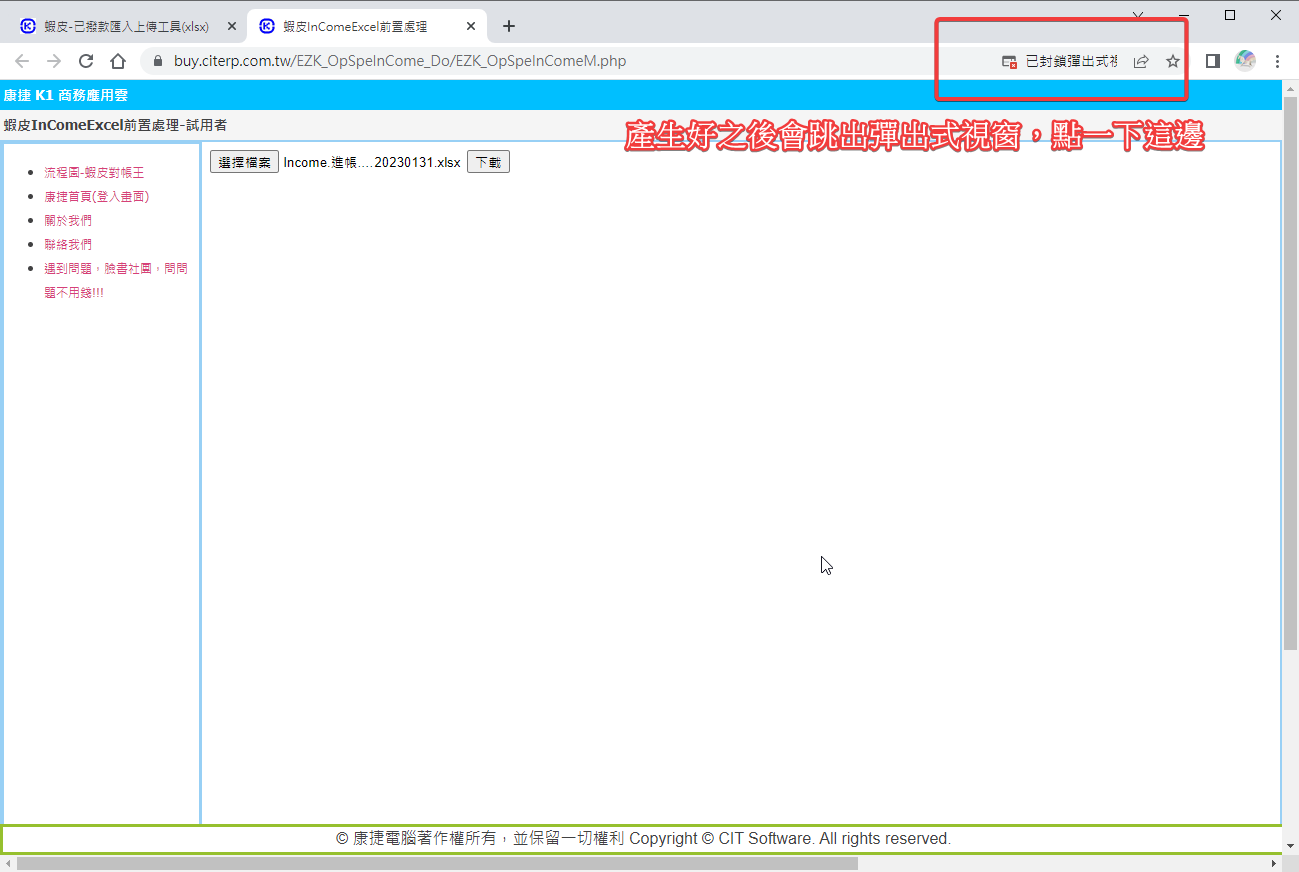This screenshot has width=1299, height=872.
Task: Close the 蝦皮InComeExcel前置處理 tab
Action: click(471, 26)
